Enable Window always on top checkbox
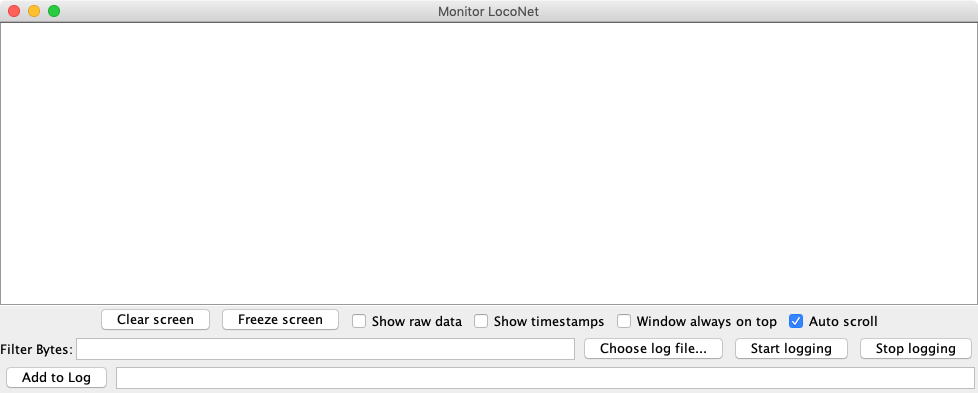The image size is (978, 393). click(624, 321)
